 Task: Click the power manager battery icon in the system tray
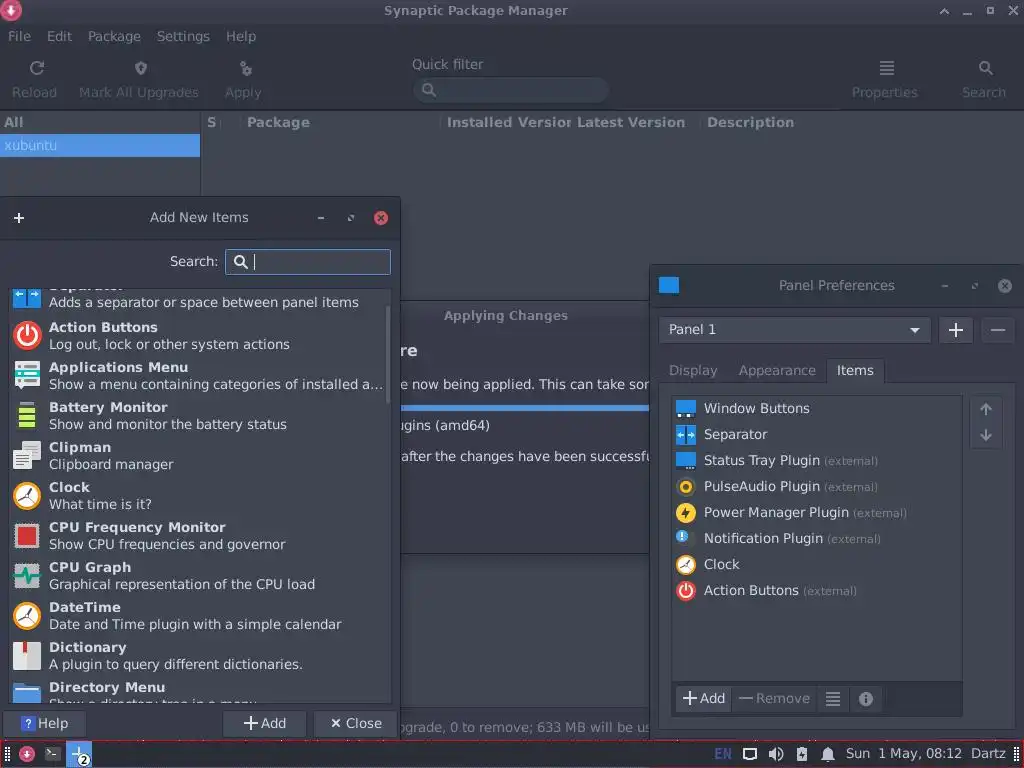[x=802, y=754]
